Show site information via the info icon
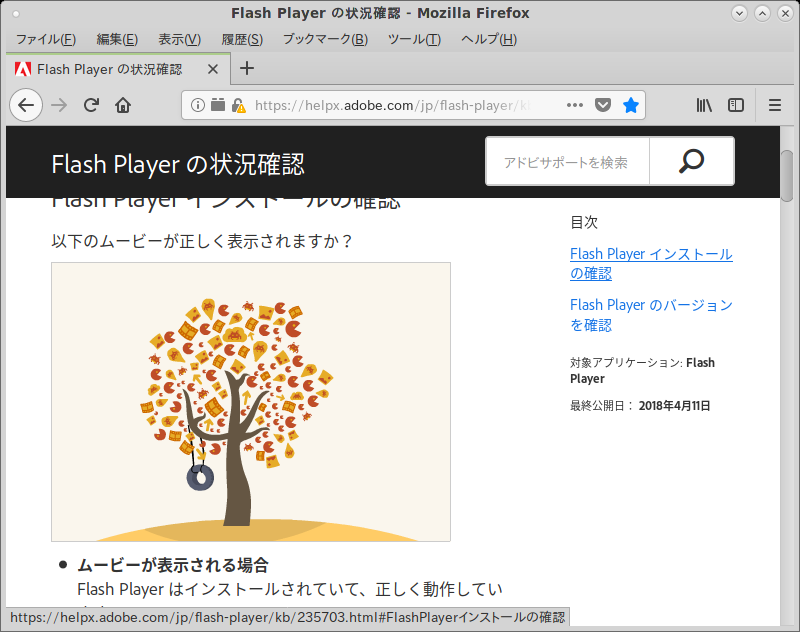Image resolution: width=800 pixels, height=632 pixels. click(197, 105)
